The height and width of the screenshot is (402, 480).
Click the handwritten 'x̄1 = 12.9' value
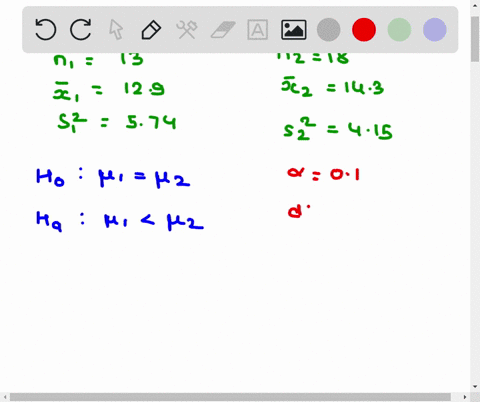click(109, 91)
